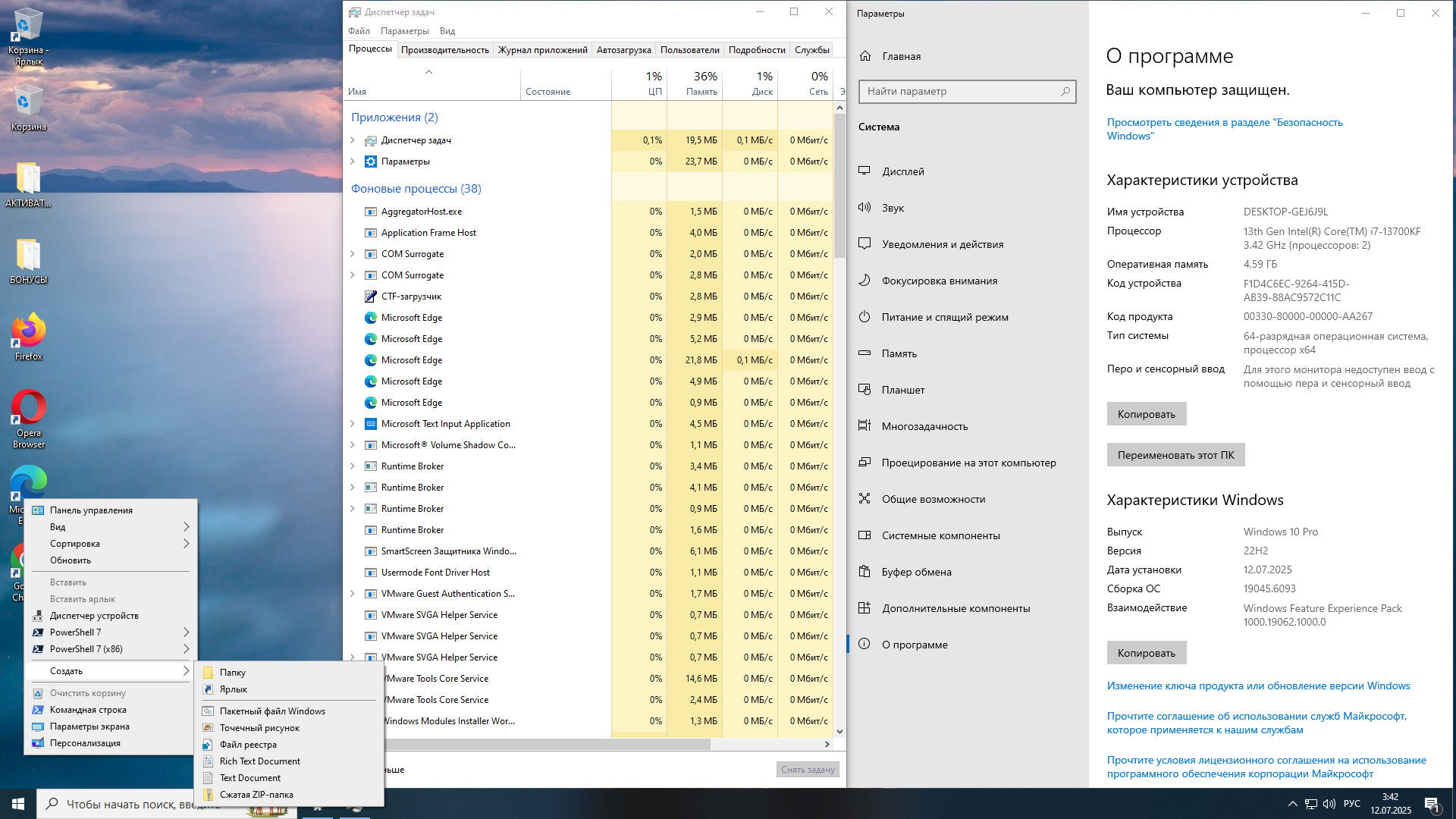Select Панель управления in context menu
Viewport: 1456px width, 819px height.
click(111, 510)
